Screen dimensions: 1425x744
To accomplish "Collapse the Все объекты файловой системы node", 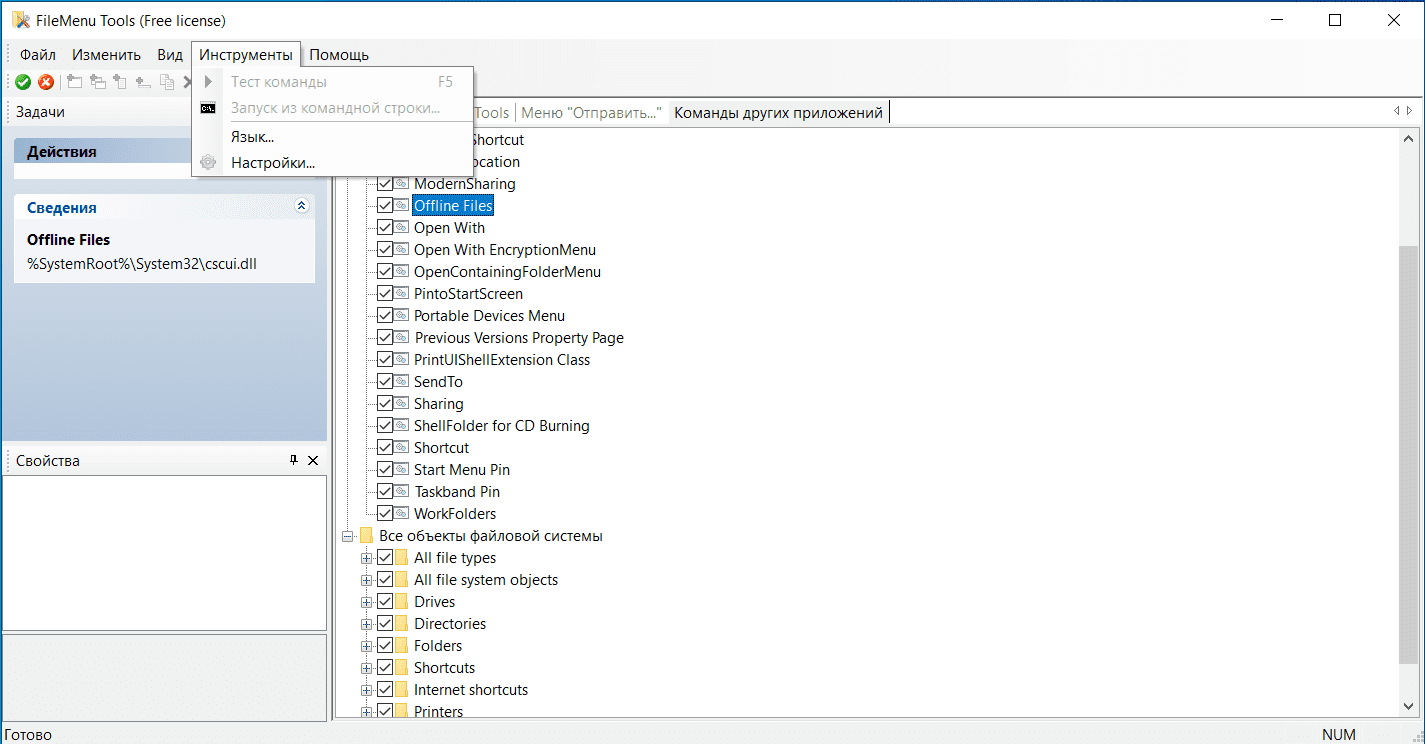I will [348, 536].
